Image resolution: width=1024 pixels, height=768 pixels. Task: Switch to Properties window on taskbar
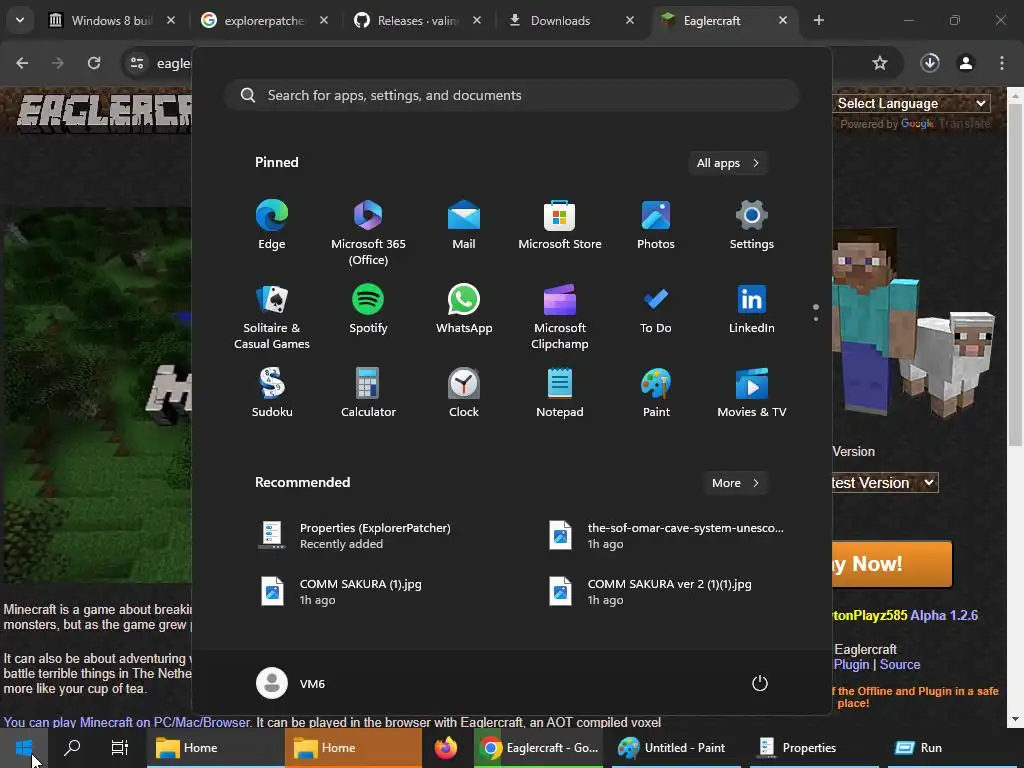(x=814, y=748)
